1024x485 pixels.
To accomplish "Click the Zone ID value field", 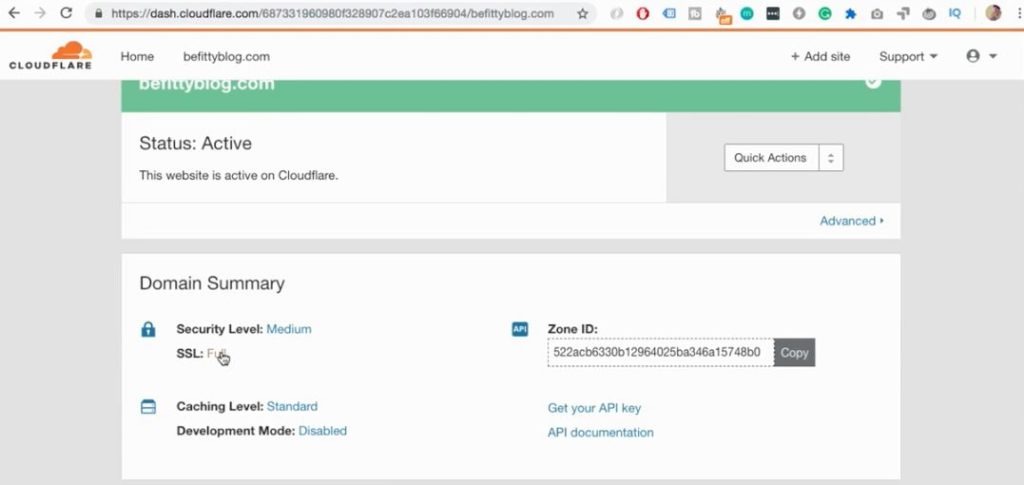I will coord(660,352).
